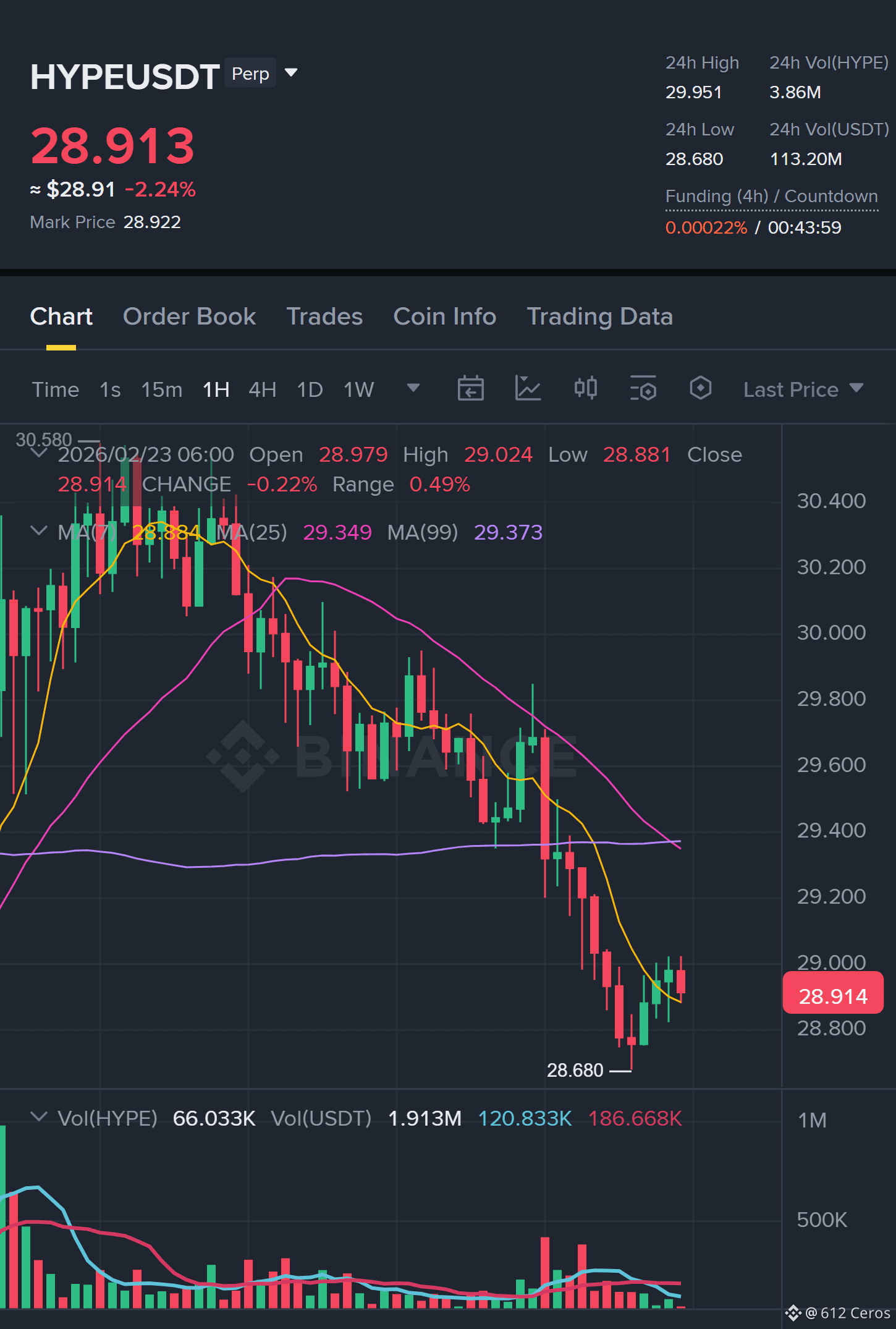Collapse the Vol(HYPE) volume legend chevron
896x1329 pixels.
pyautogui.click(x=39, y=1117)
